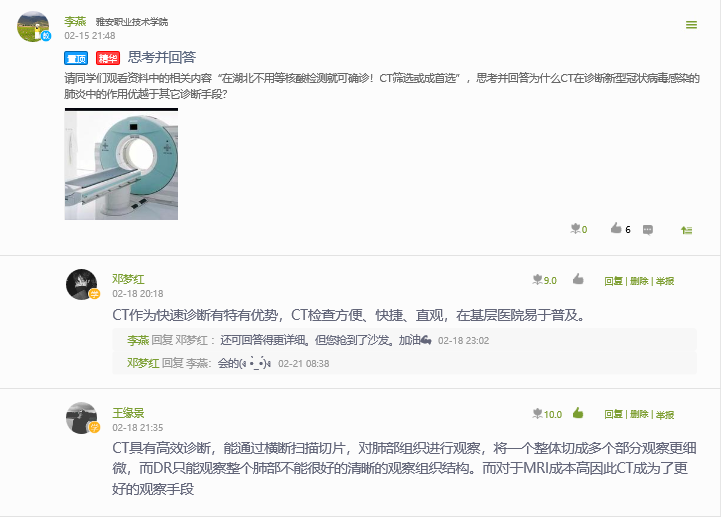Image resolution: width=722 pixels, height=517 pixels.
Task: Reply to 邓梦红's comment via 回复
Action: tap(613, 281)
